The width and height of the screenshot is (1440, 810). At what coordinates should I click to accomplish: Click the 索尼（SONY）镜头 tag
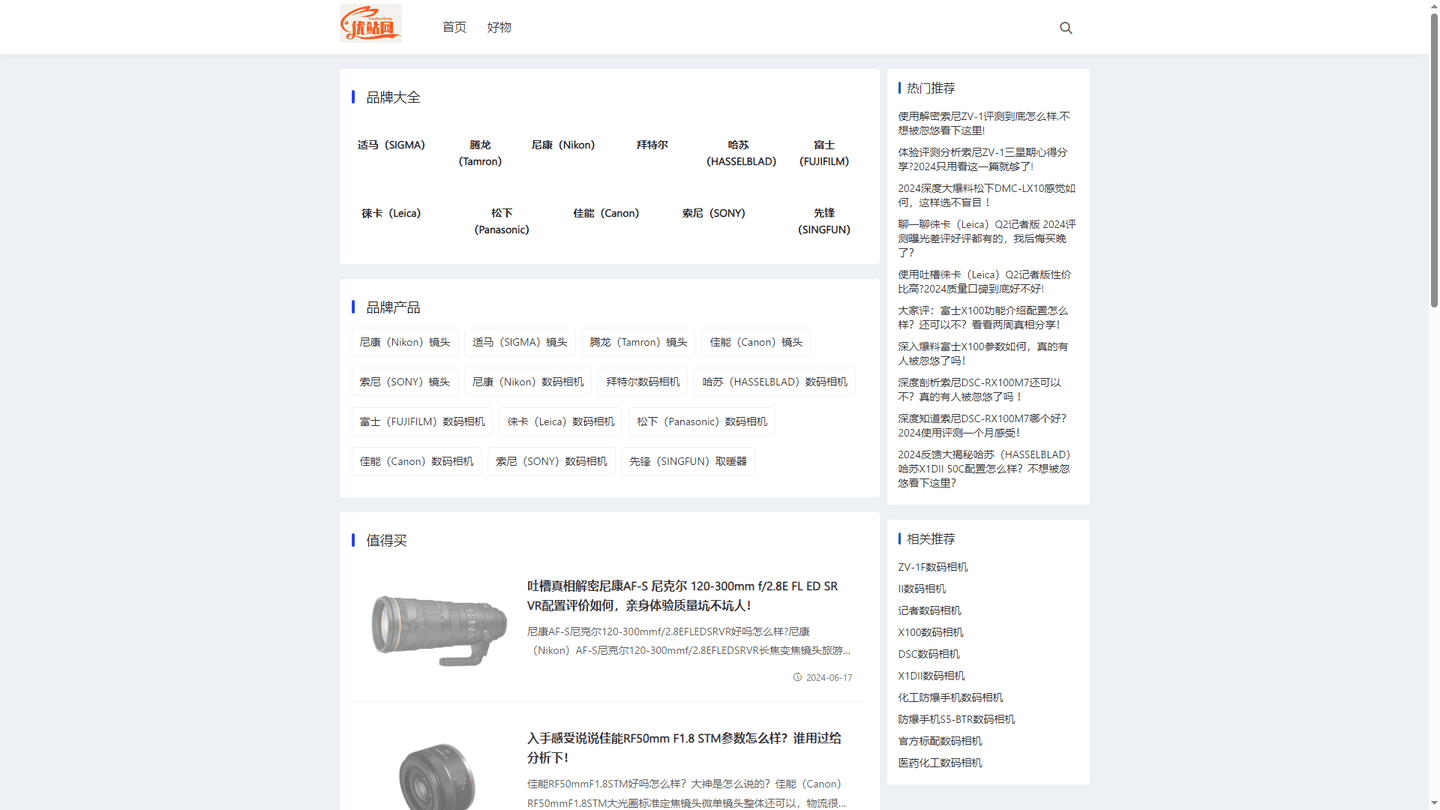(x=405, y=382)
